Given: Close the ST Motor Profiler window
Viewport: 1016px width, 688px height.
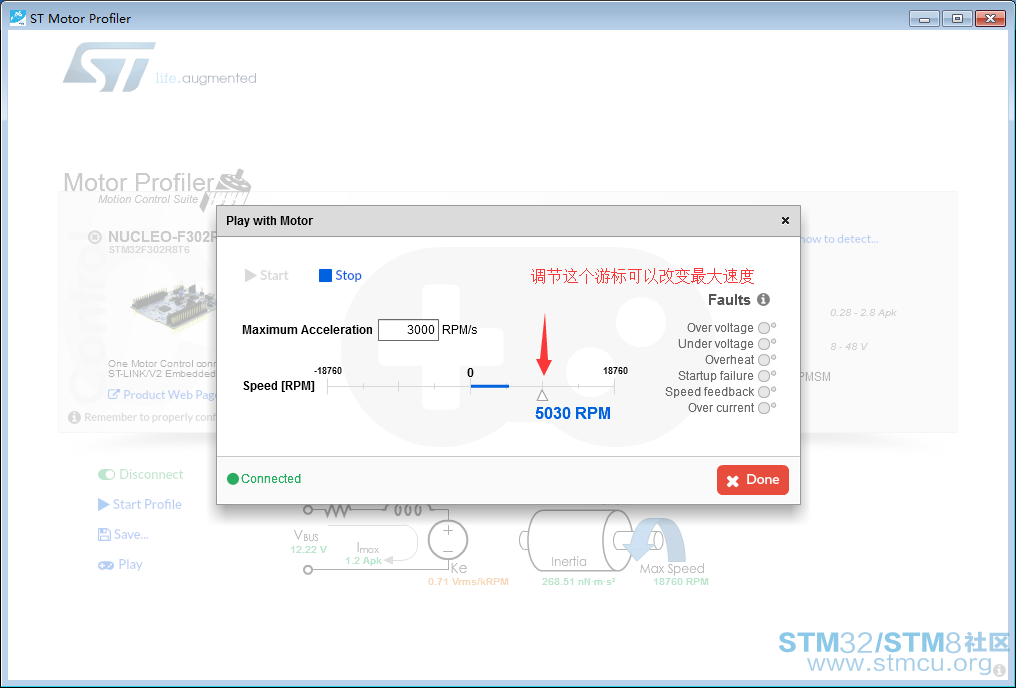Looking at the screenshot, I should click(x=990, y=19).
